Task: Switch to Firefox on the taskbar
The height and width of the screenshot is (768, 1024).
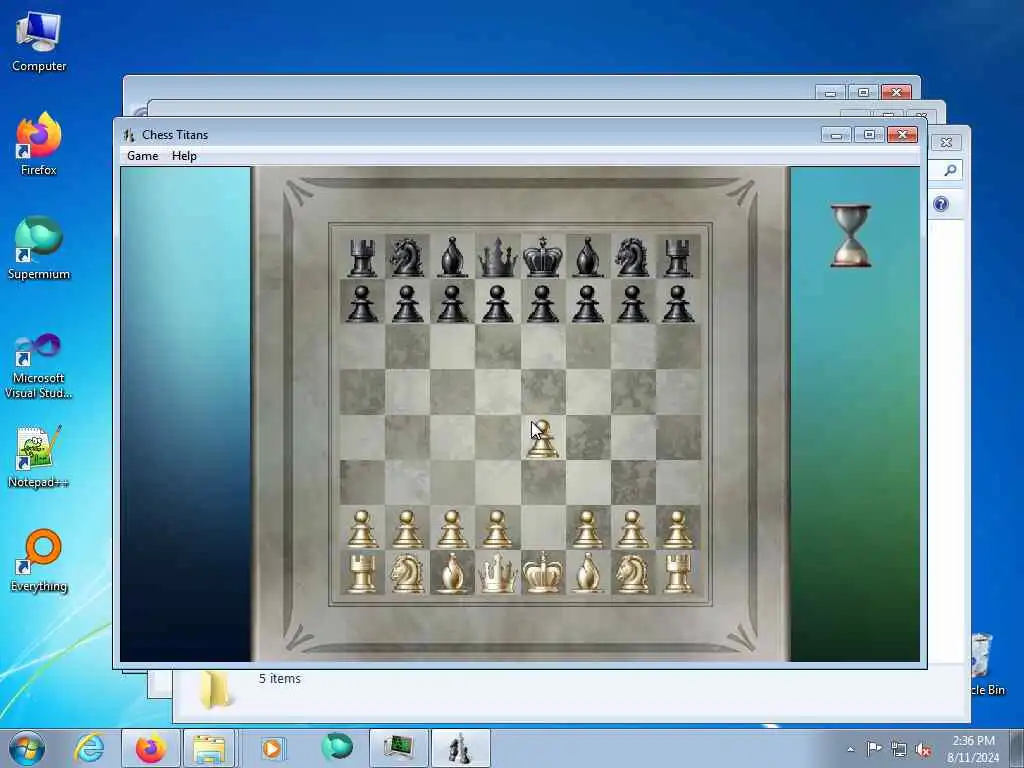Action: point(151,748)
